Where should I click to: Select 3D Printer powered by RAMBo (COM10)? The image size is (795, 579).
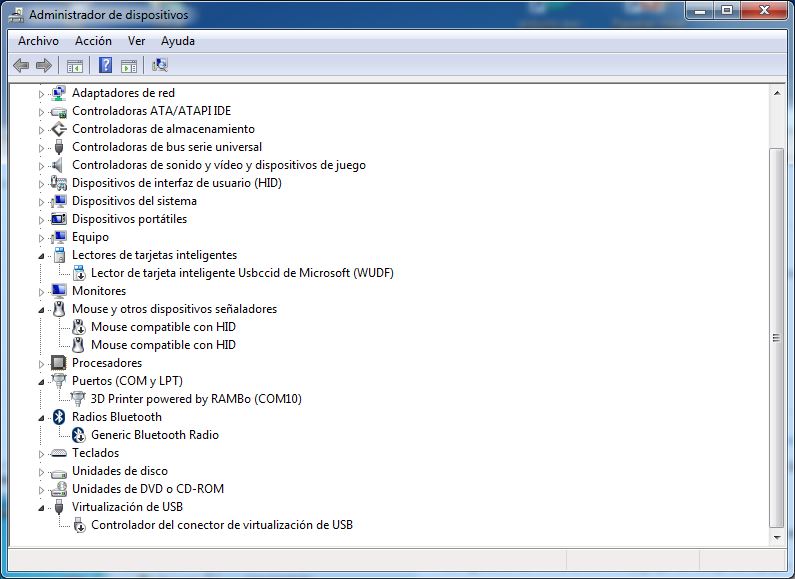click(196, 399)
